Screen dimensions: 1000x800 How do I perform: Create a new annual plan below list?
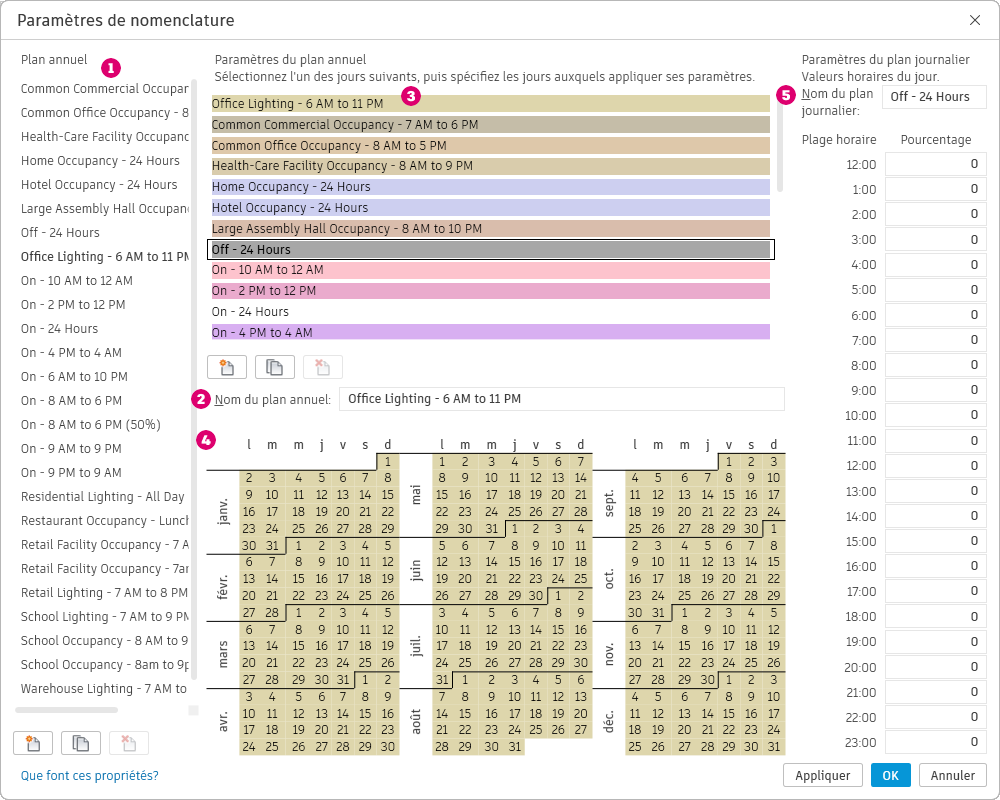tap(33, 743)
